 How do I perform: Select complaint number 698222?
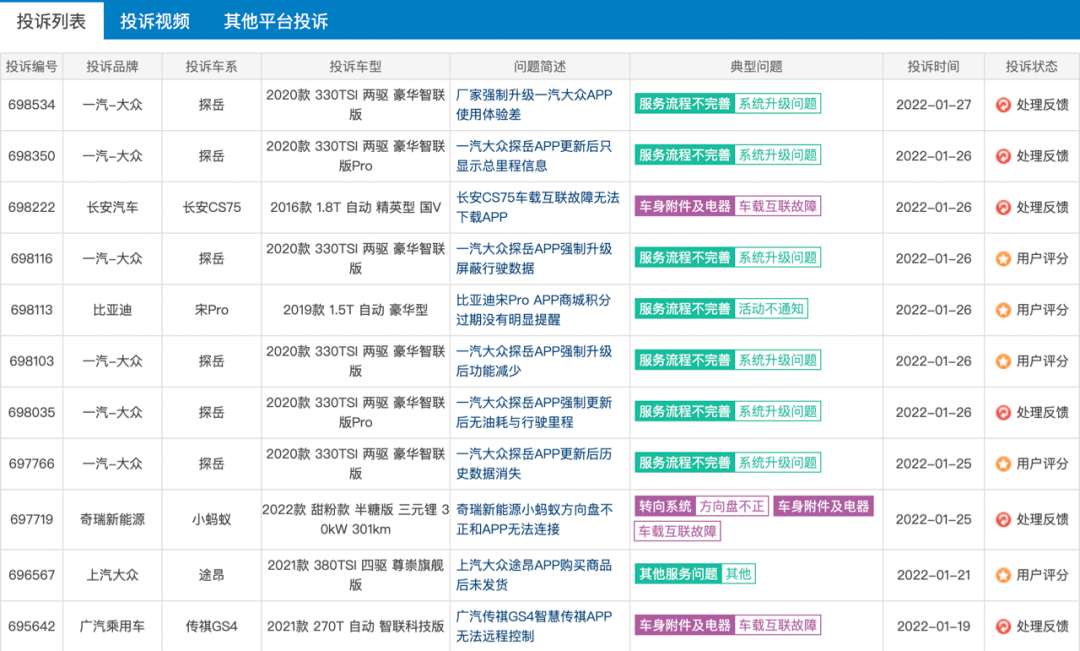32,207
